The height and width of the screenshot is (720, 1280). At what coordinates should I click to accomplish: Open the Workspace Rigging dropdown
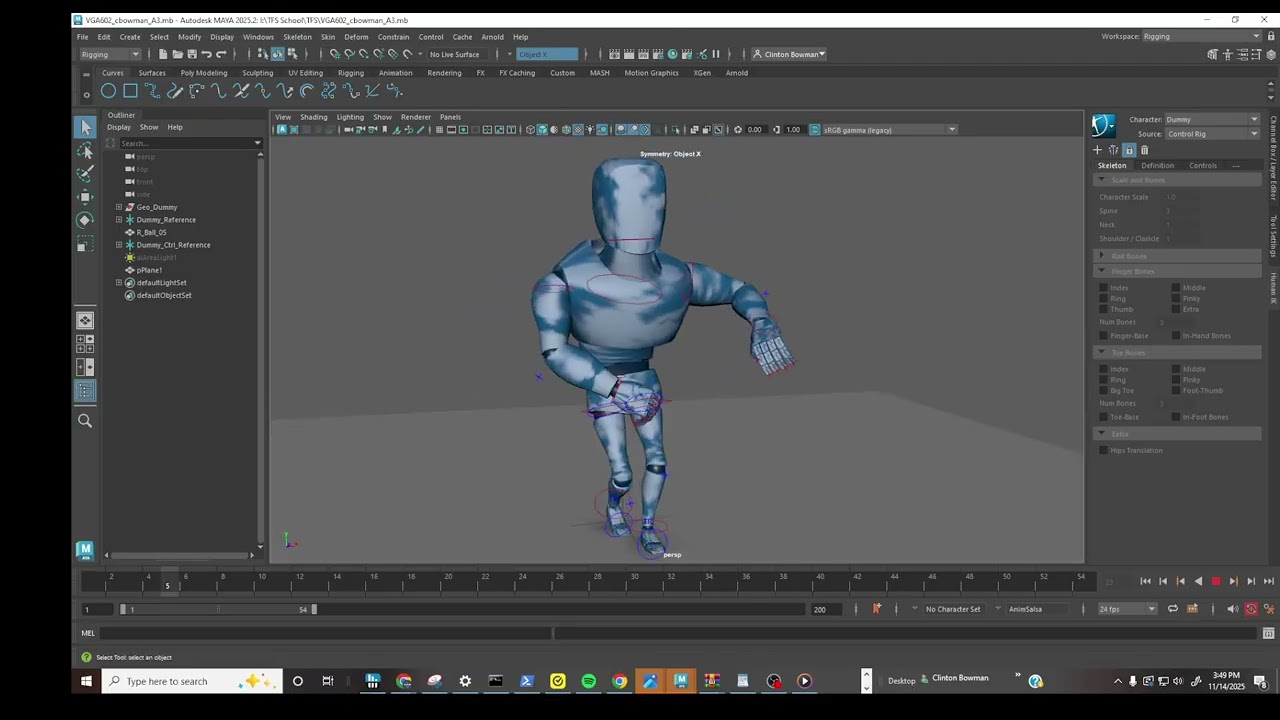(x=1201, y=36)
